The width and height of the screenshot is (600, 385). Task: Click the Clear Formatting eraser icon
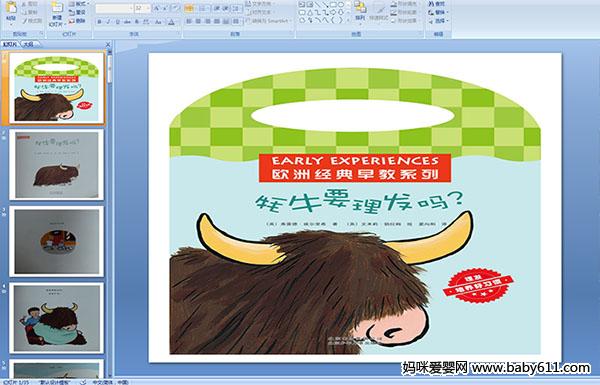coord(176,8)
